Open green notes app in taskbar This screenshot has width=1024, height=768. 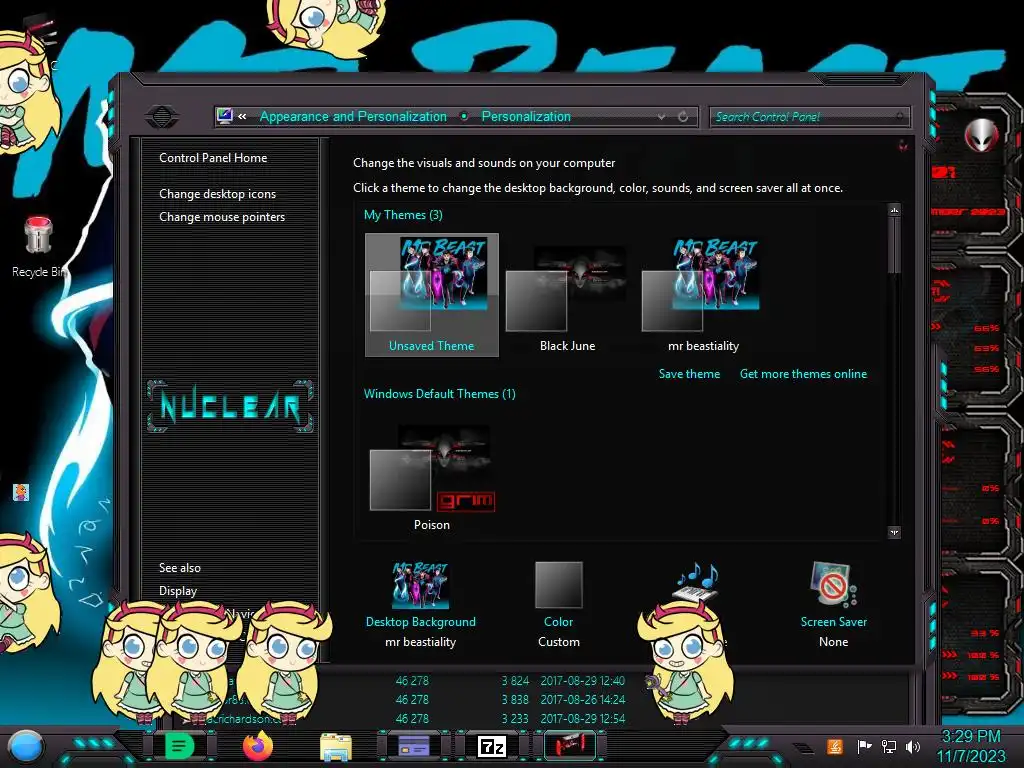pos(180,746)
